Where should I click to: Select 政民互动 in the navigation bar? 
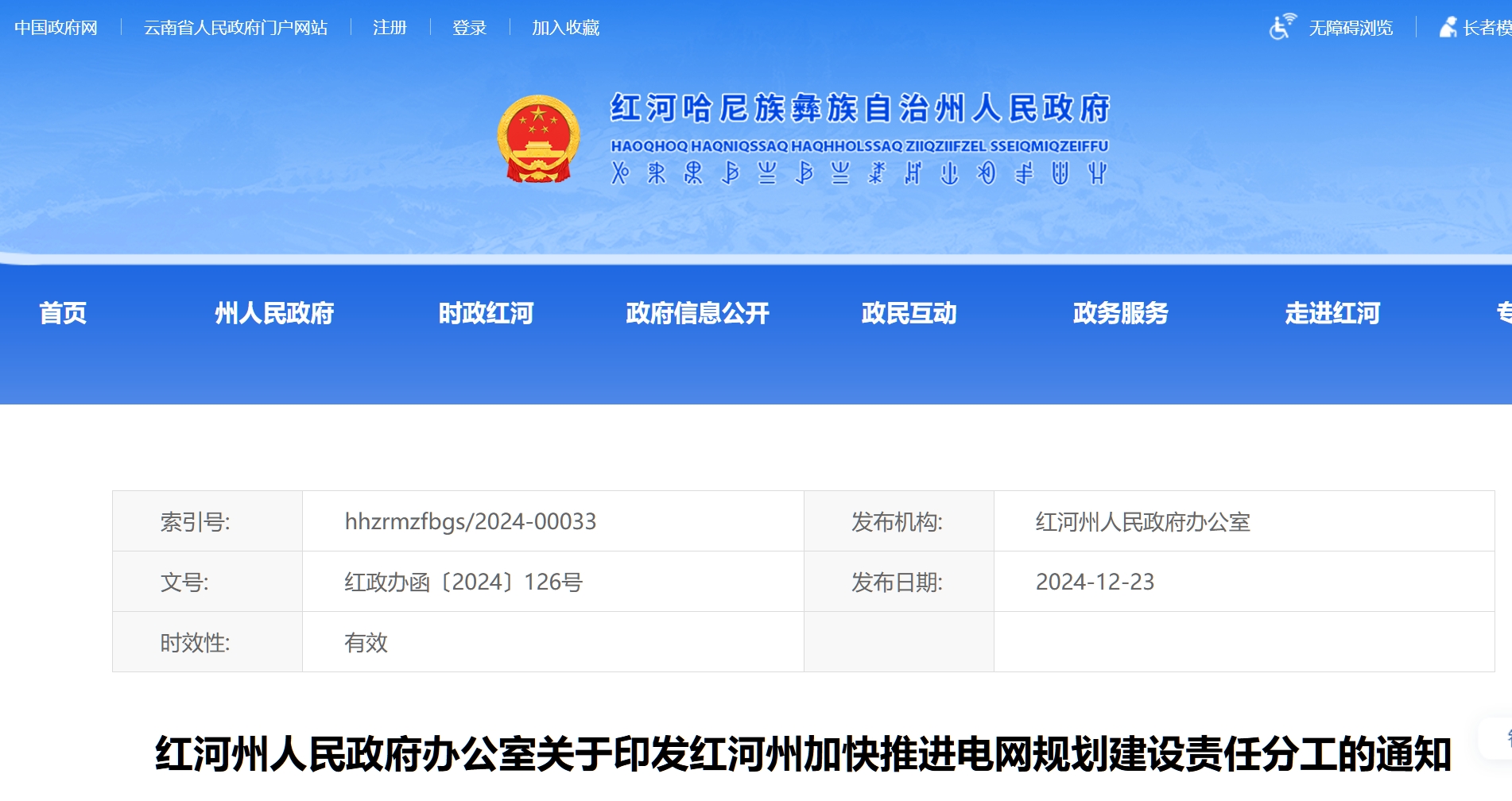tap(909, 313)
